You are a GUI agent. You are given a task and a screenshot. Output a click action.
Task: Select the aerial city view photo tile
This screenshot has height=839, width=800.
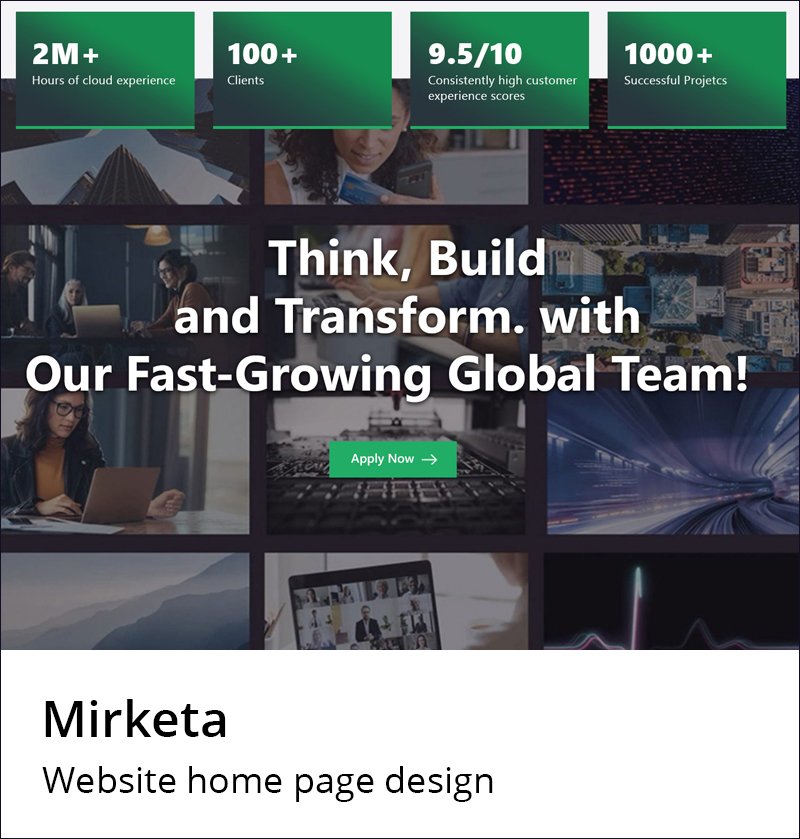671,298
